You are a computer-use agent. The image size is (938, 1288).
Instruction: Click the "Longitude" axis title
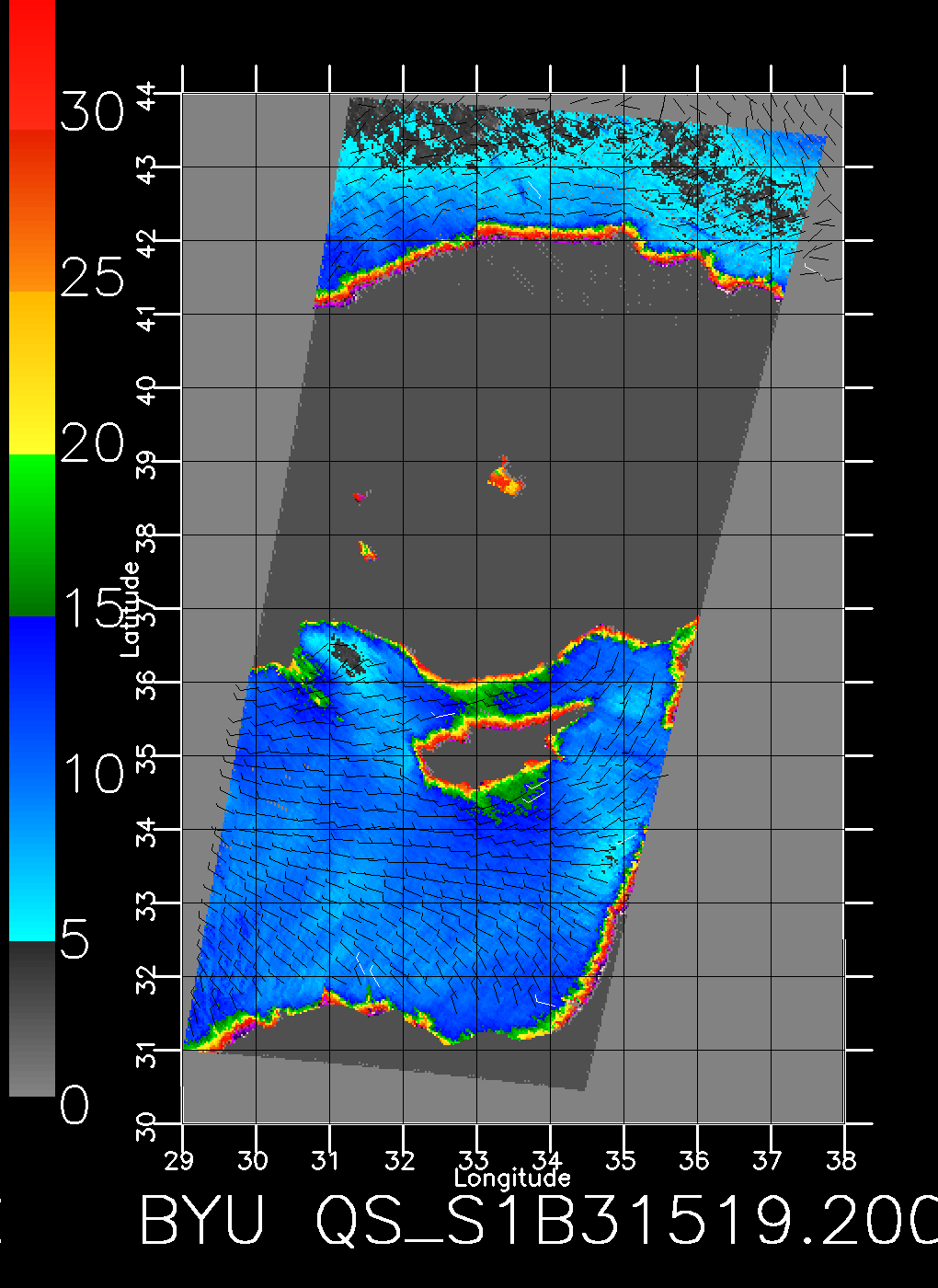pyautogui.click(x=512, y=1178)
